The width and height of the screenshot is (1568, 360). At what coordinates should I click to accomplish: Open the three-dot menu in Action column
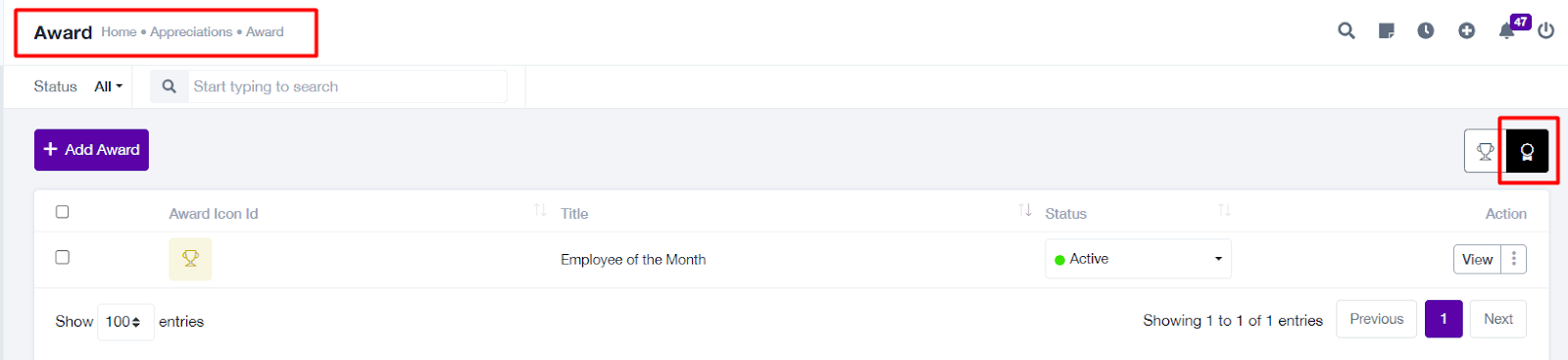coord(1514,259)
